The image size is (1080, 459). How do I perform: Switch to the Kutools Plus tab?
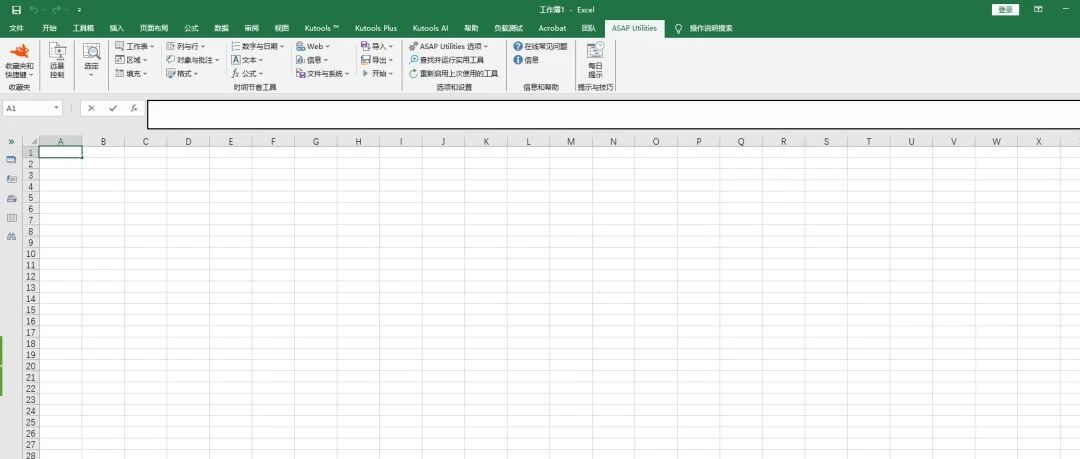tap(376, 28)
